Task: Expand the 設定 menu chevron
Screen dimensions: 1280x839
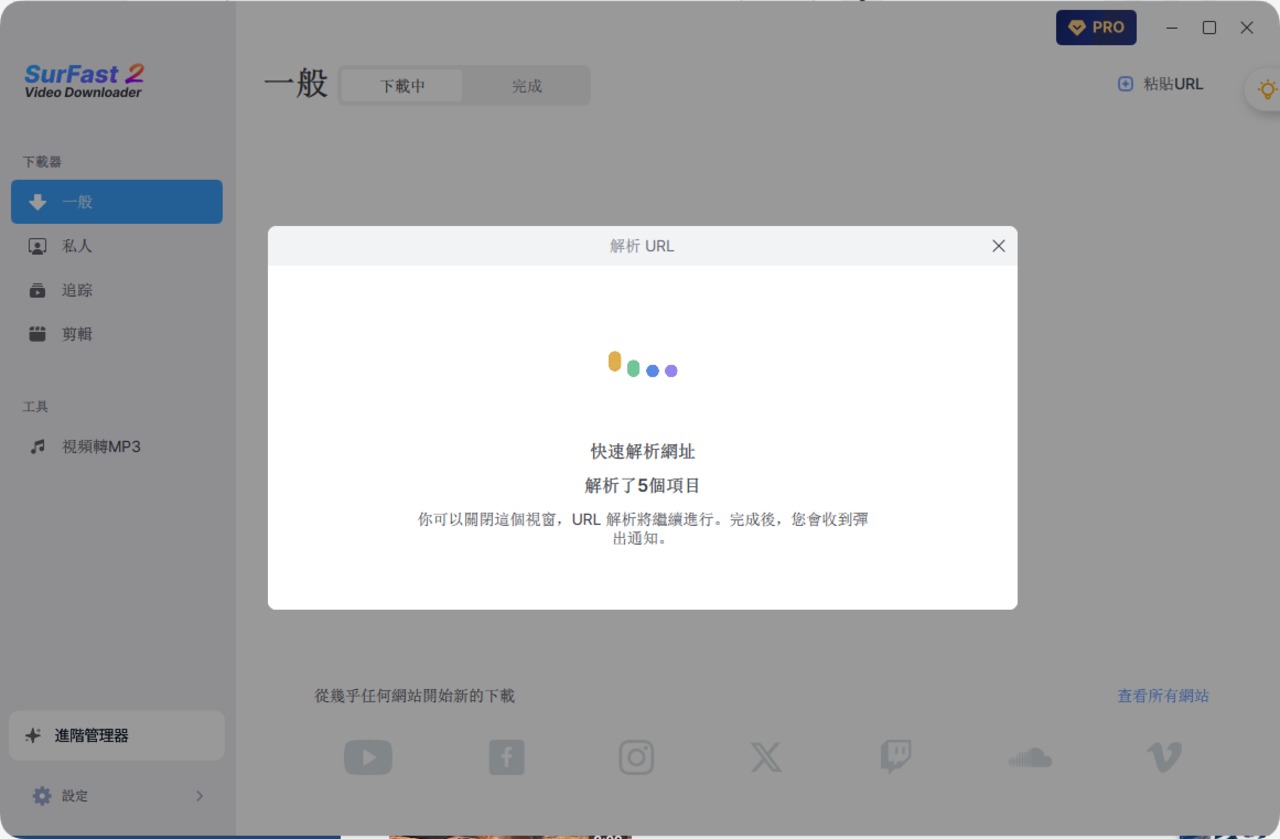Action: click(x=199, y=796)
